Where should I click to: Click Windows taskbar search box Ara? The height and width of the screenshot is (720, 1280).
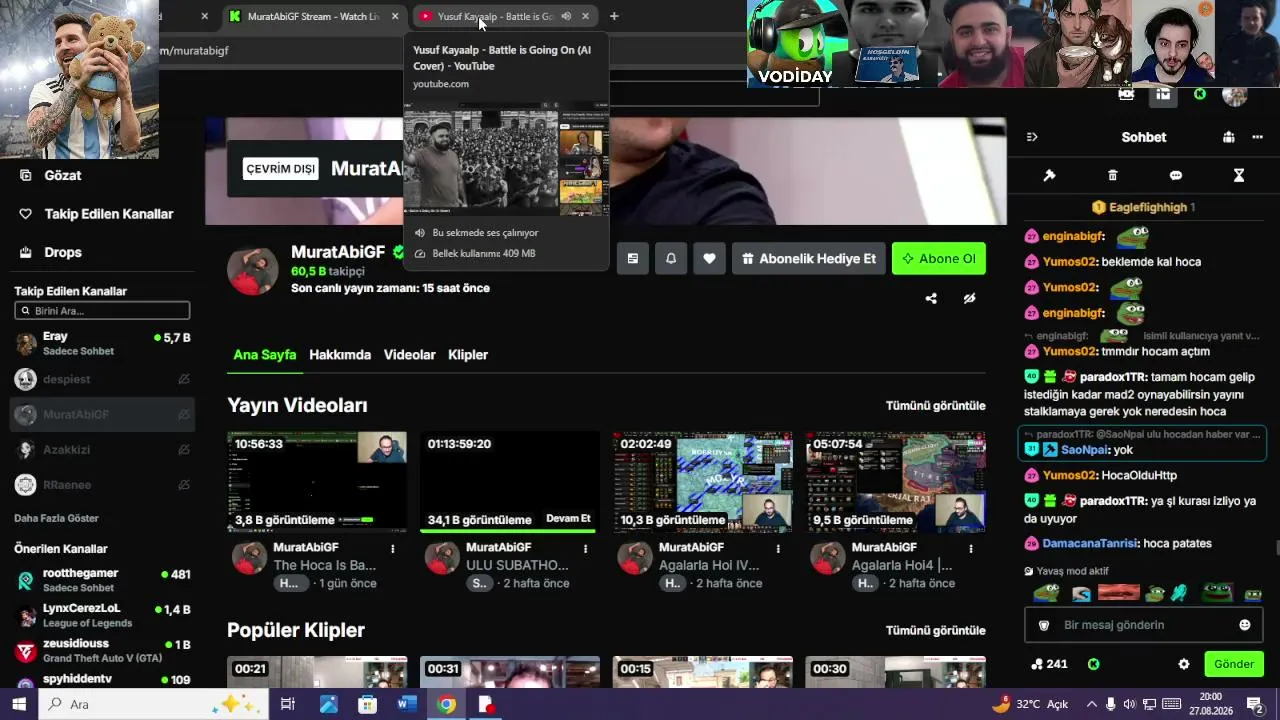(x=154, y=704)
